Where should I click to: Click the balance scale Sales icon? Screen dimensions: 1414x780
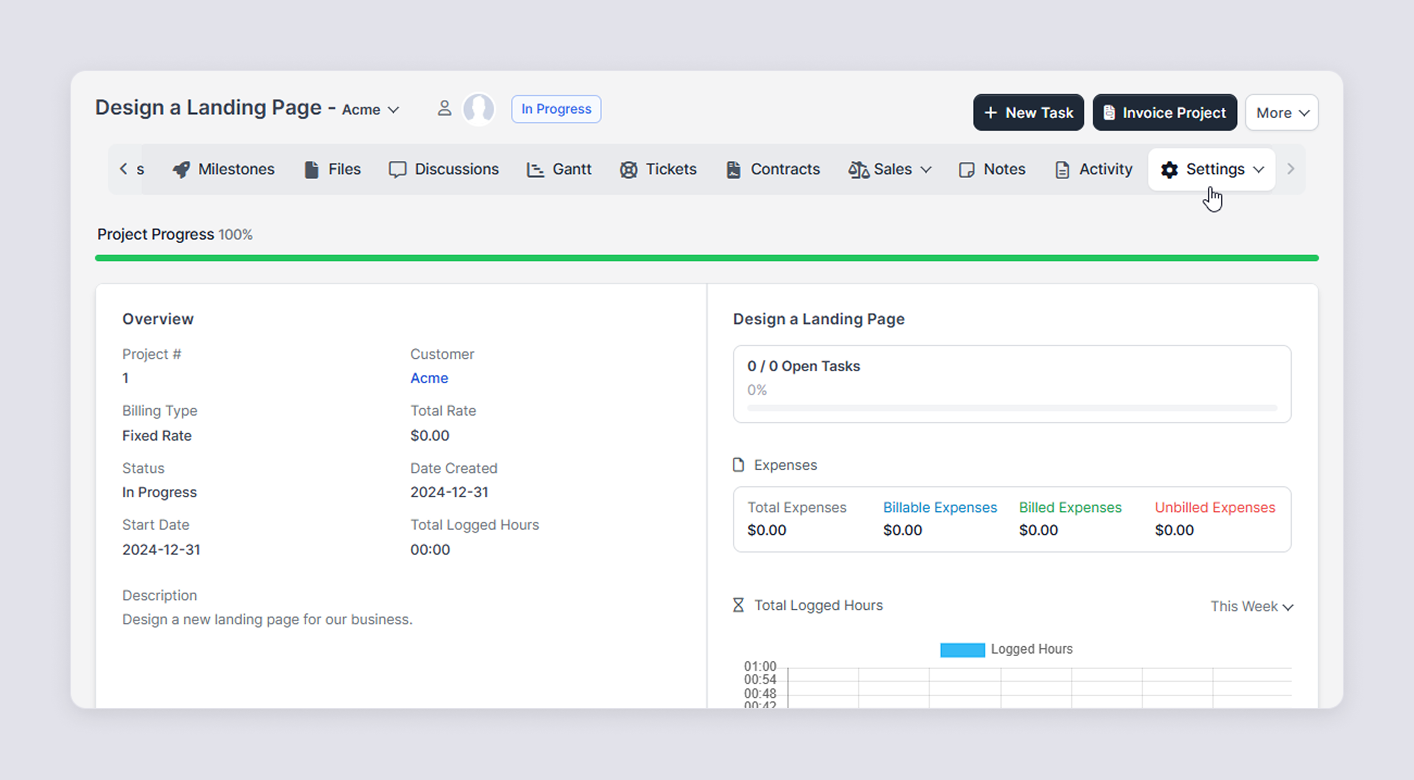[x=858, y=170]
